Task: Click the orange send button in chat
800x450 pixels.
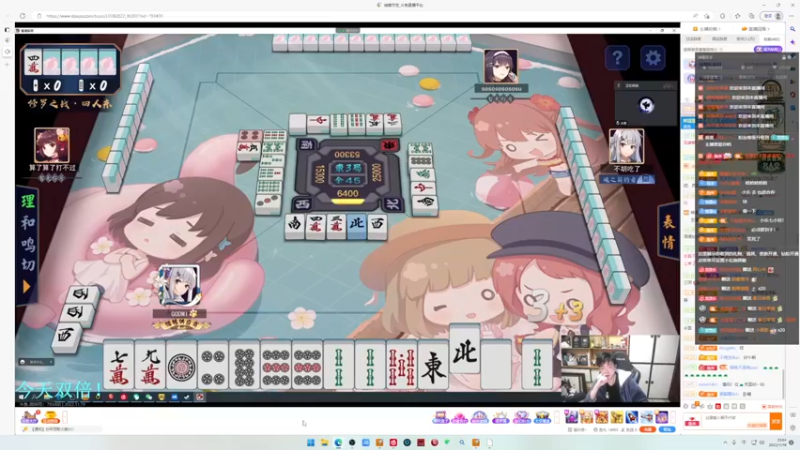Action: (776, 421)
